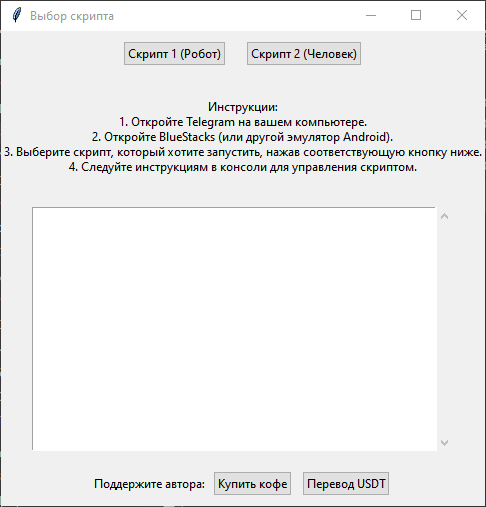Click the Поддержите автора: label
486x507 pixels.
[149, 484]
